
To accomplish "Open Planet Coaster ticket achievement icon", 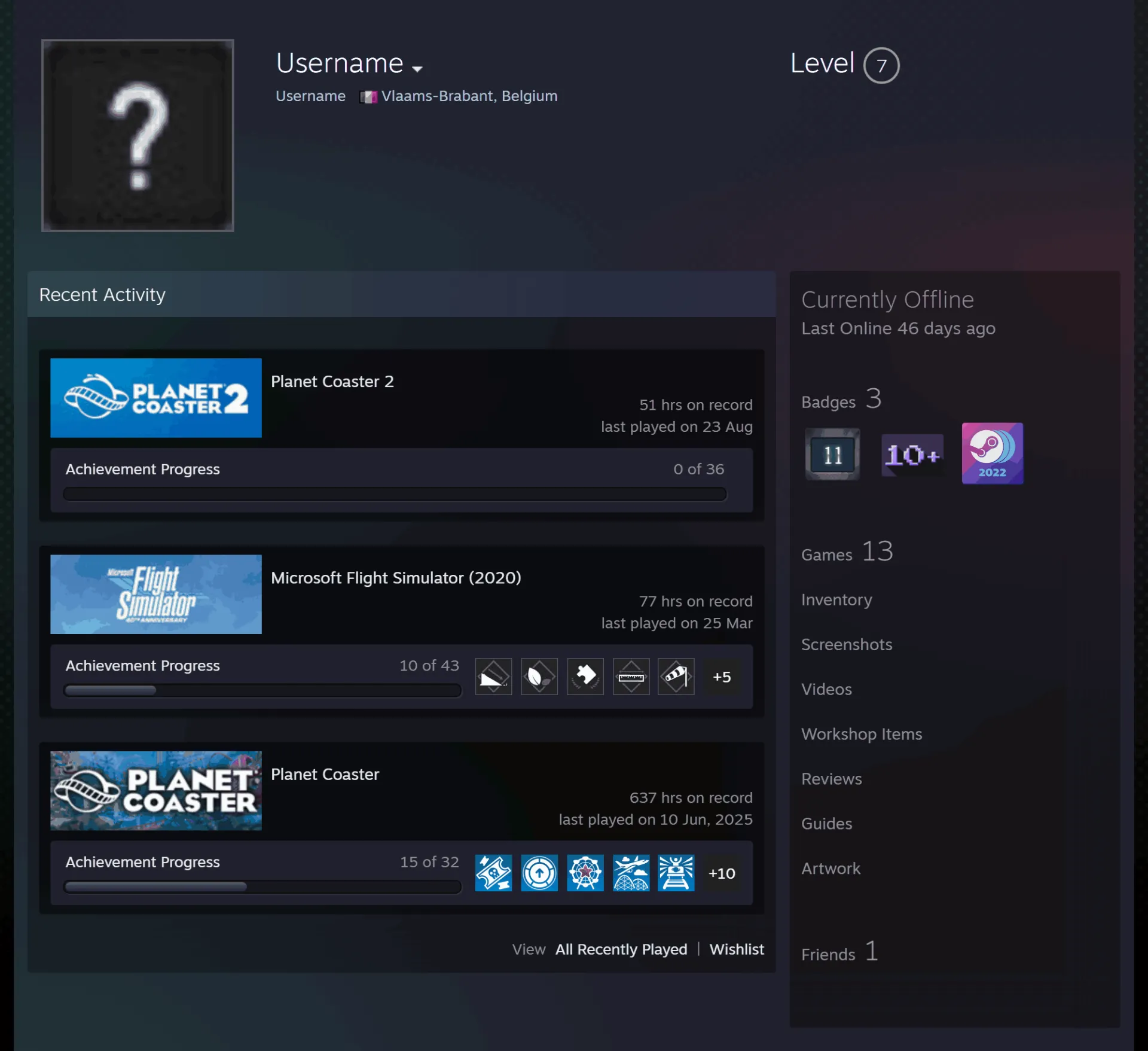I will (x=493, y=873).
